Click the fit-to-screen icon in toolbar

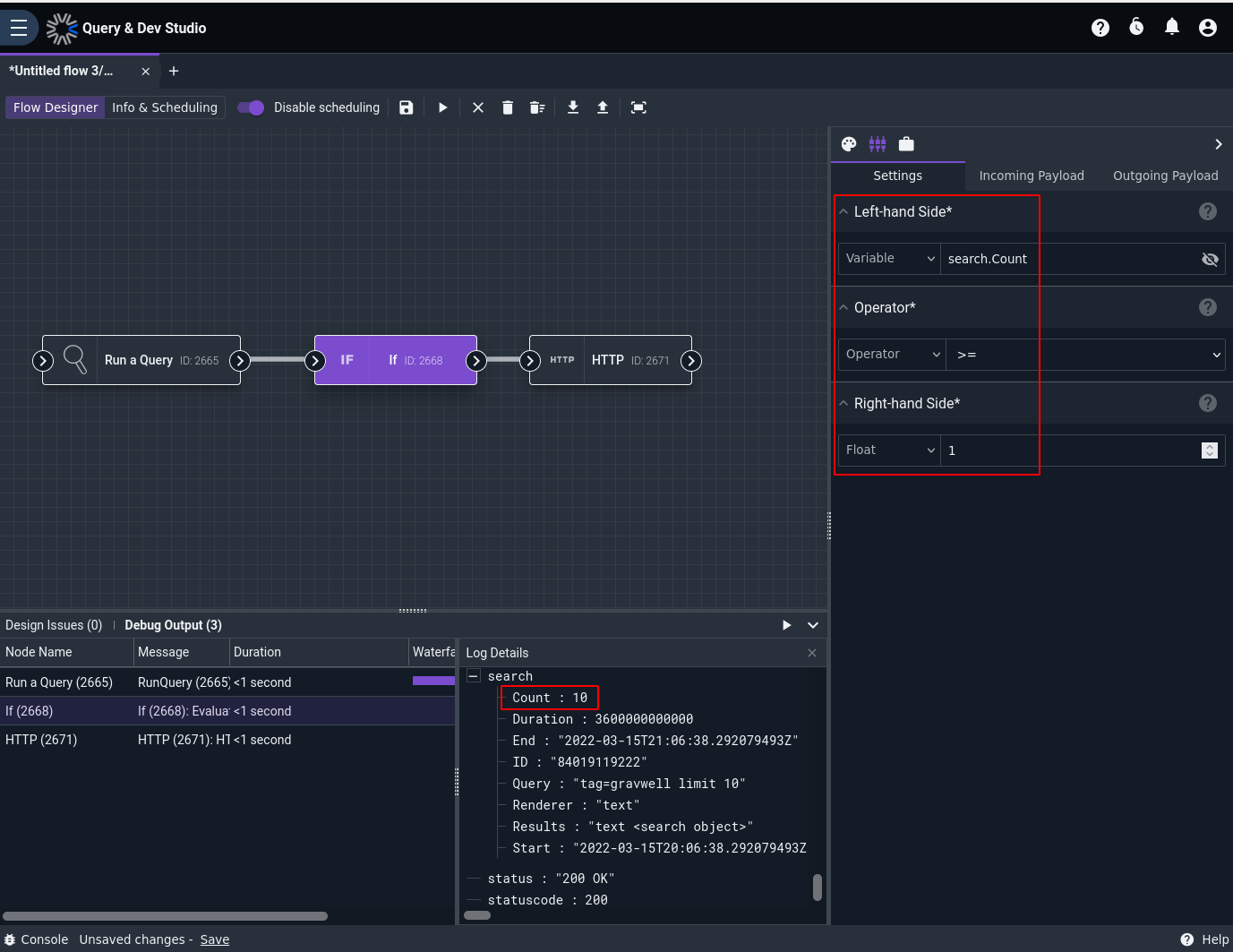pyautogui.click(x=638, y=107)
